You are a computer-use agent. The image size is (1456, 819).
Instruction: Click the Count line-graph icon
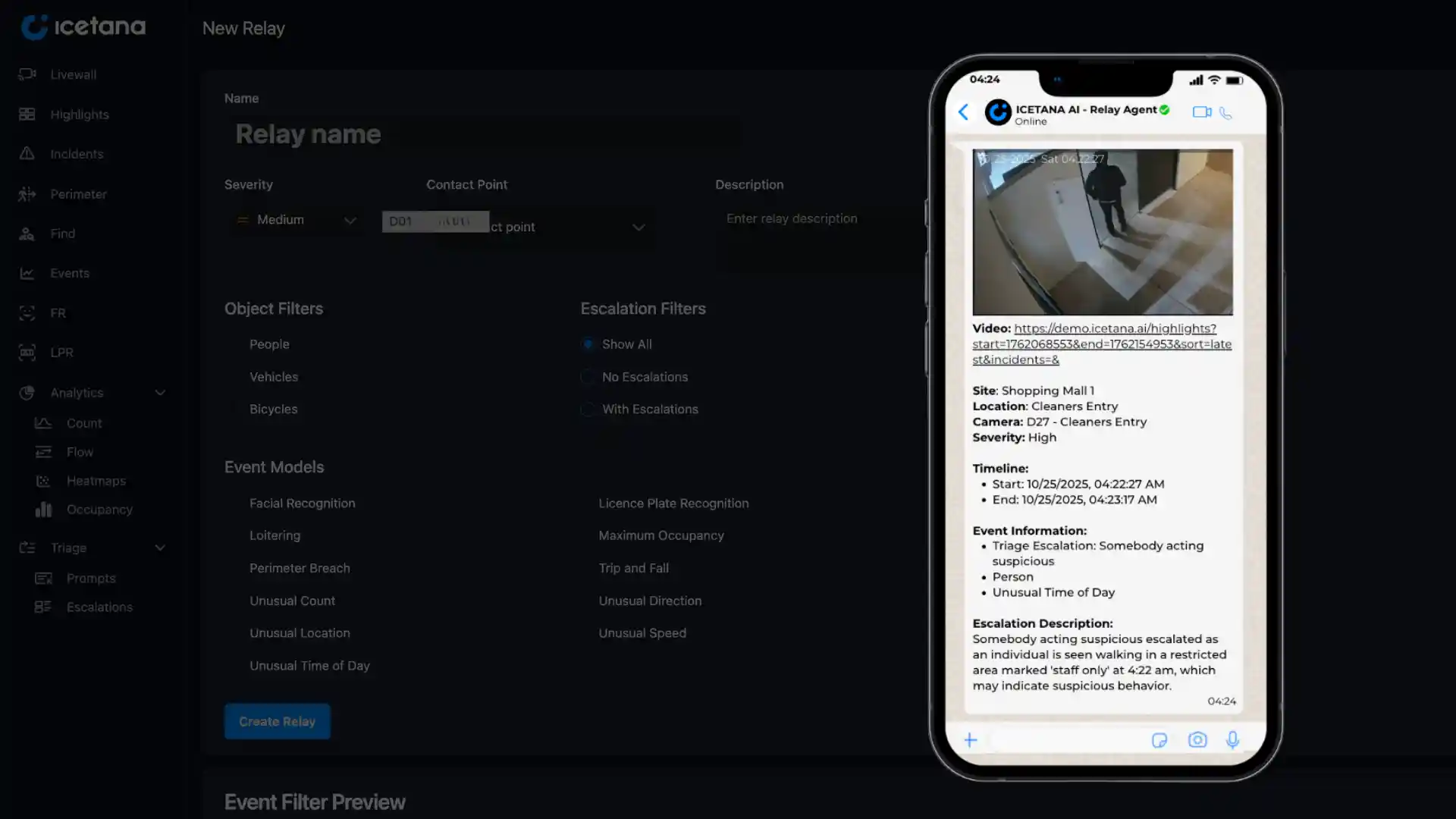[x=43, y=423]
